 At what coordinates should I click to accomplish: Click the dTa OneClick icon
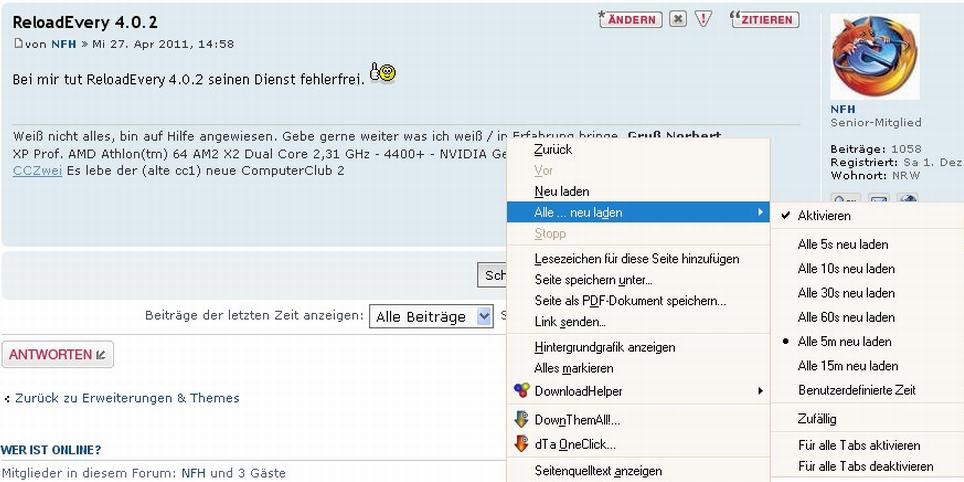(x=521, y=444)
